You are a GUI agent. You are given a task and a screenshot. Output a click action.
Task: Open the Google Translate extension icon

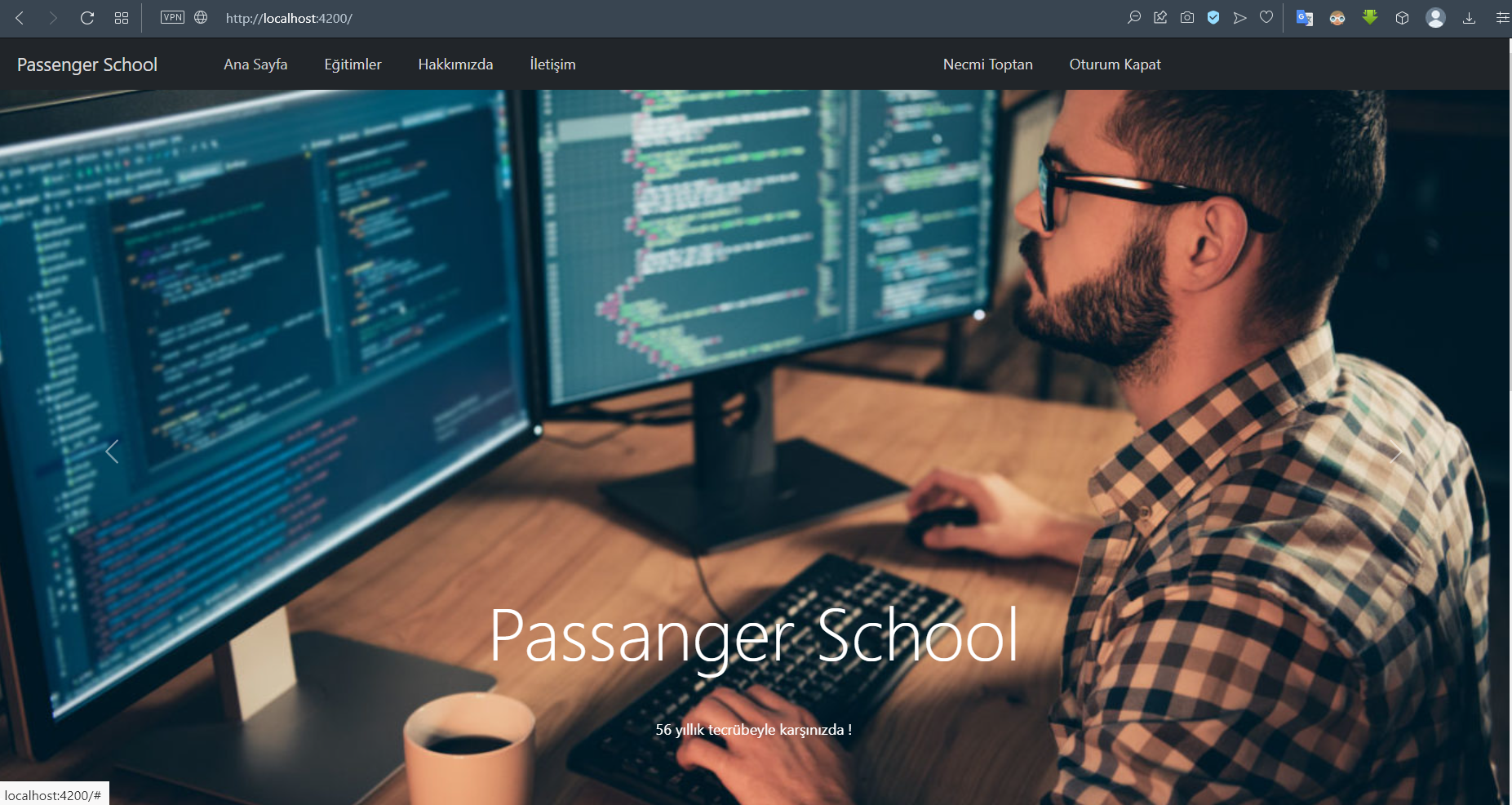(1305, 18)
